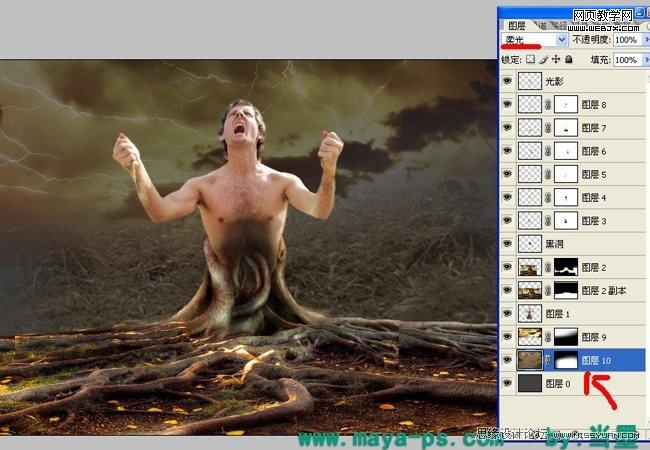Image resolution: width=650 pixels, height=450 pixels.
Task: Toggle visibility of 图层 9
Action: pos(507,336)
